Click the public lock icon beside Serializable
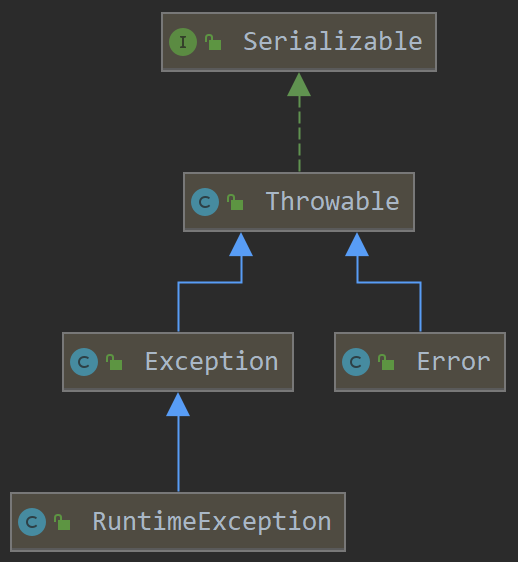Image resolution: width=518 pixels, height=562 pixels. point(213,42)
